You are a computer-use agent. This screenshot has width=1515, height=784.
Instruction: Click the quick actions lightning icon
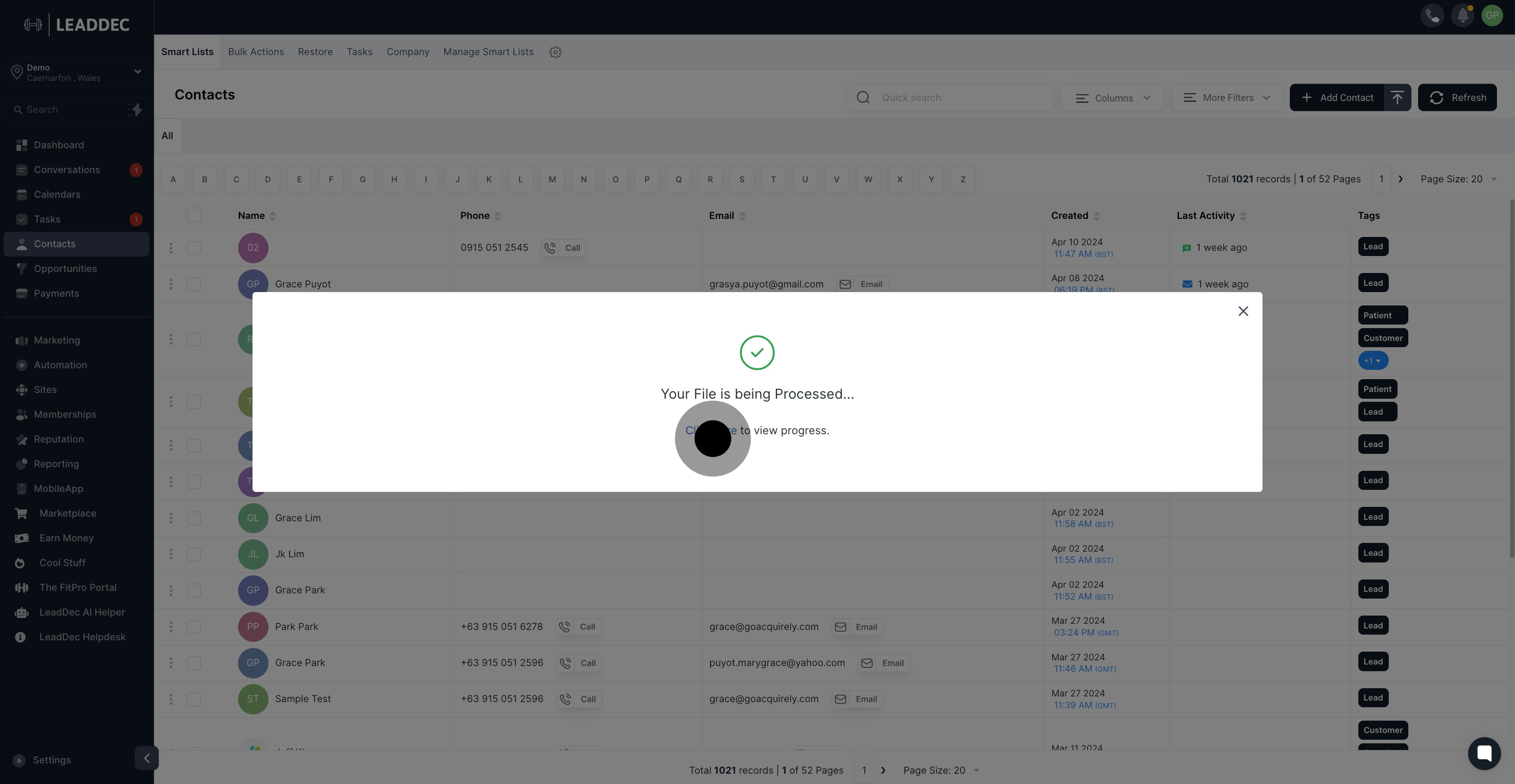point(134,109)
